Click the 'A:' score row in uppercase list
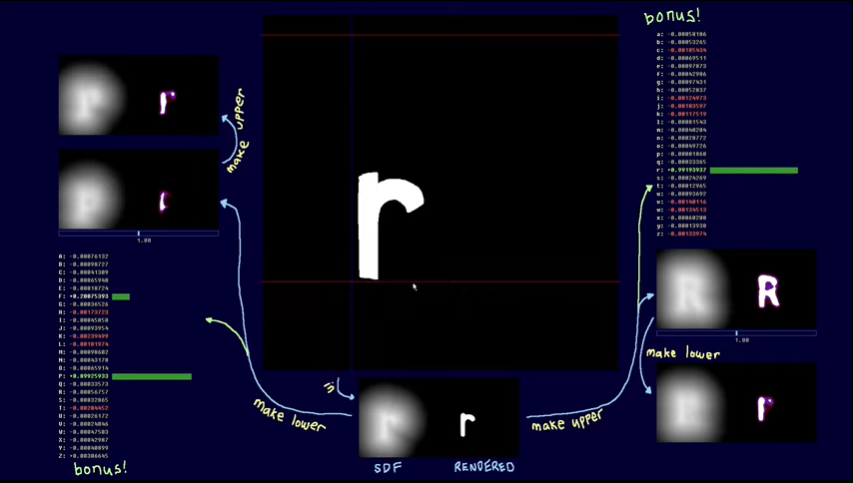 84,256
